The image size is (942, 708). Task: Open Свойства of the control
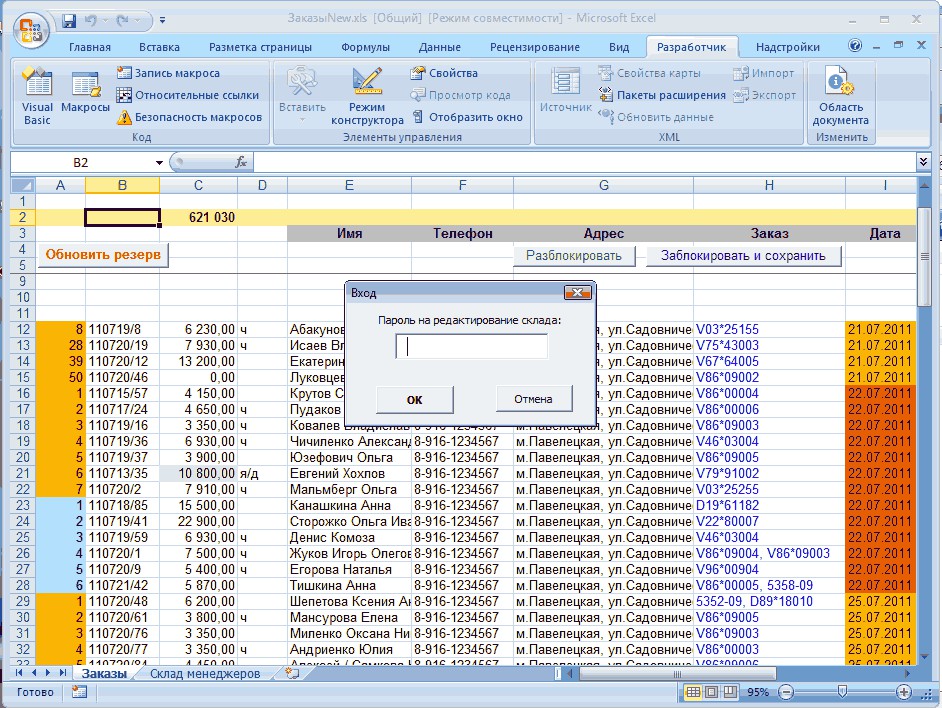(x=444, y=73)
